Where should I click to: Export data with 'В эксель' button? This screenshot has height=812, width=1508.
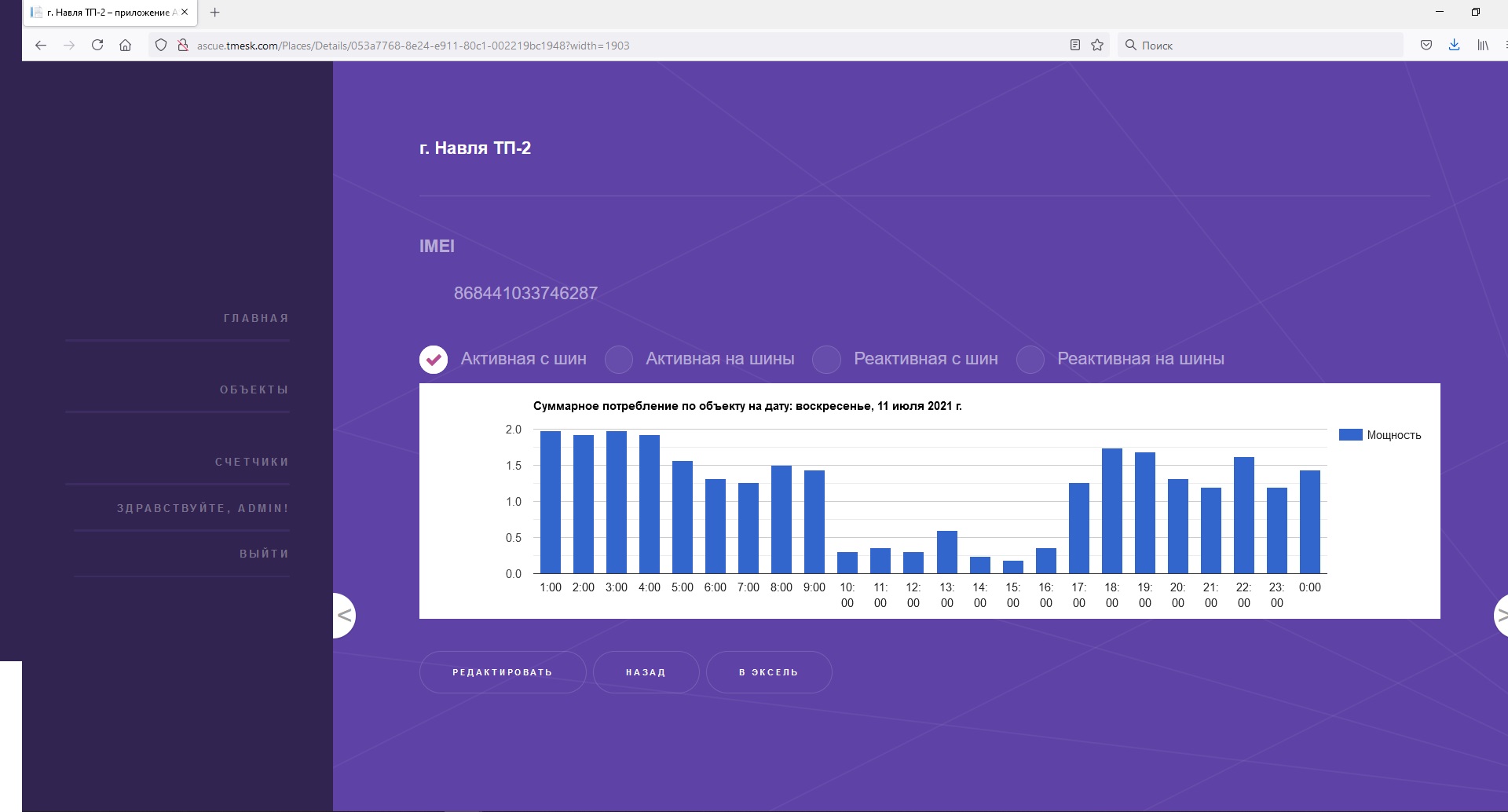pos(768,672)
